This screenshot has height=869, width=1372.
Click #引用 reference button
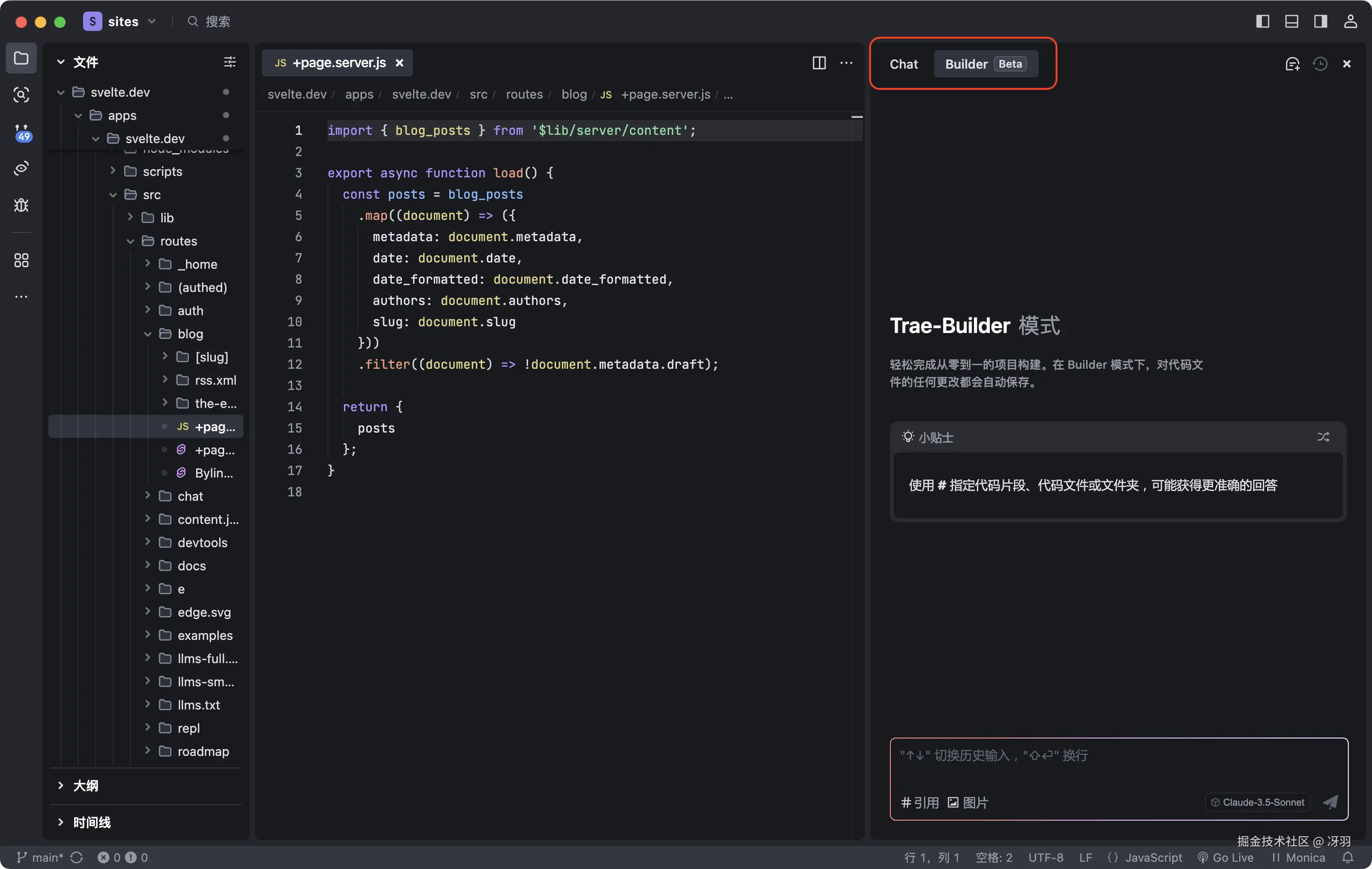920,802
